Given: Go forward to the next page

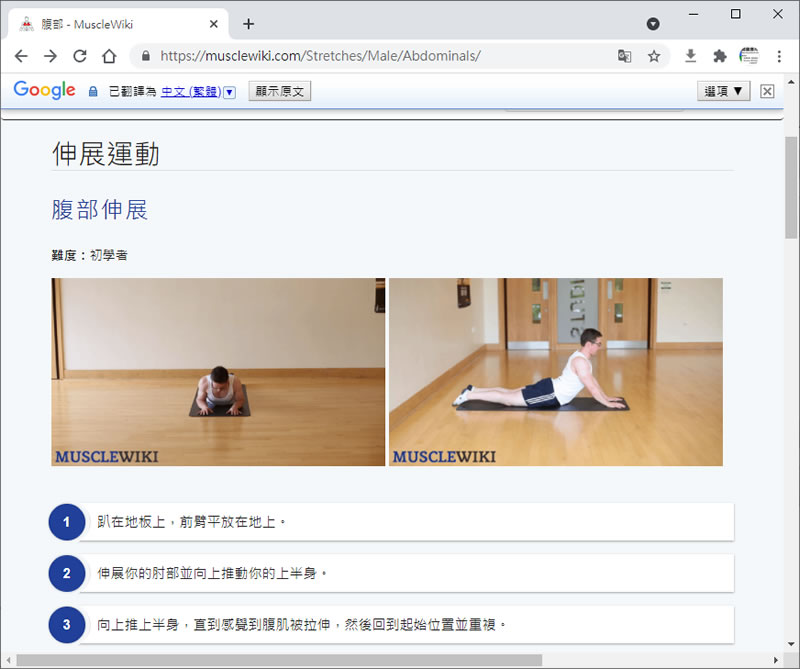Looking at the screenshot, I should click(50, 56).
